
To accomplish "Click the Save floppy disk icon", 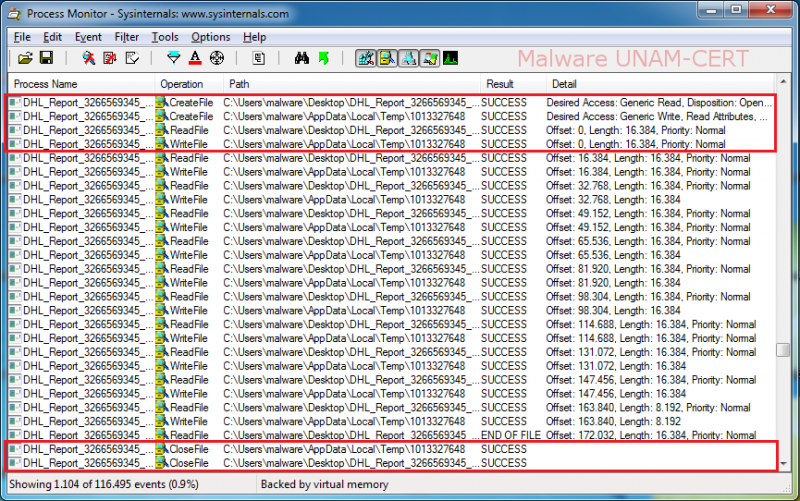I will [x=46, y=58].
